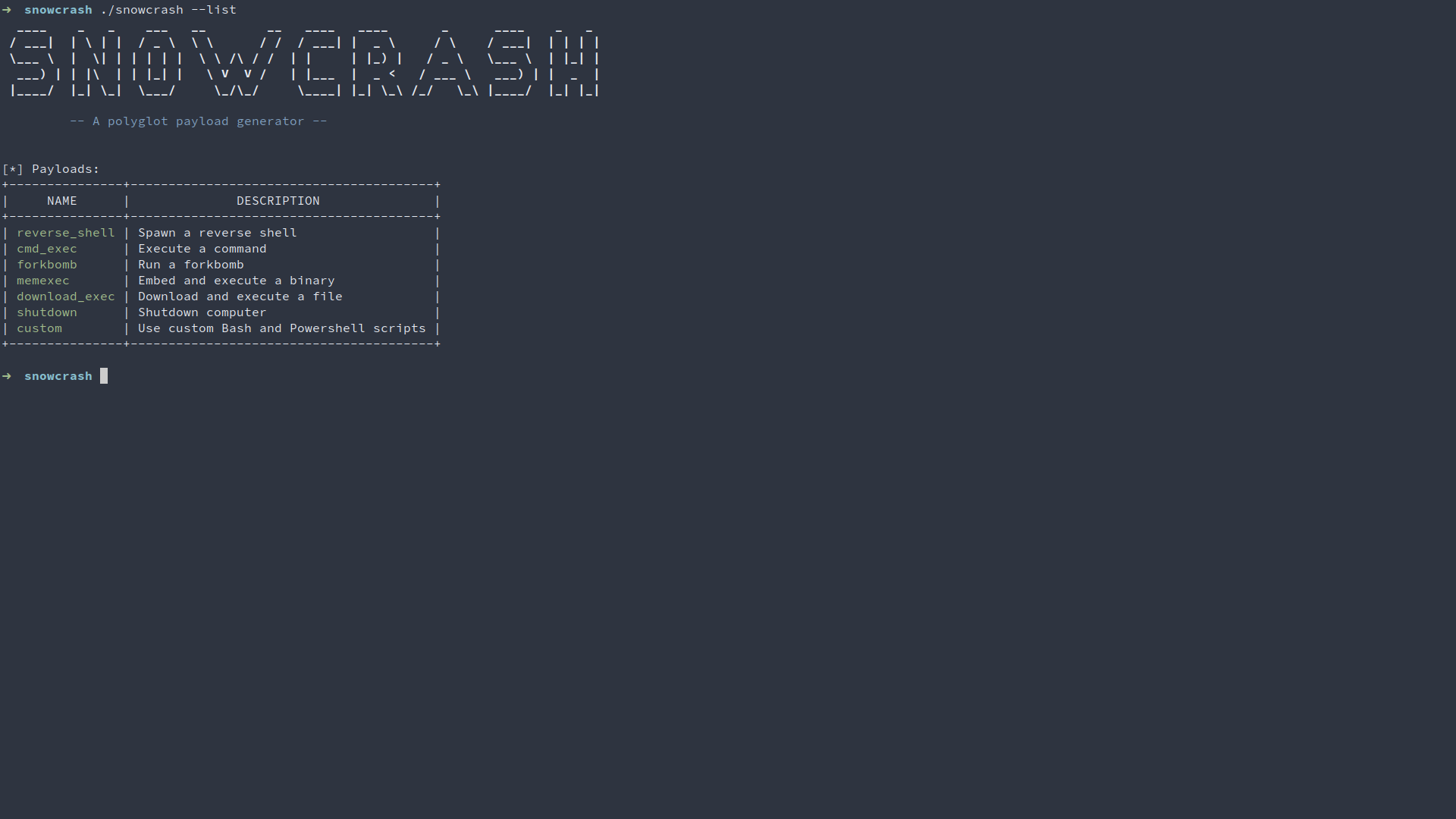Click the custom payload name
1456x819 pixels.
coord(39,328)
